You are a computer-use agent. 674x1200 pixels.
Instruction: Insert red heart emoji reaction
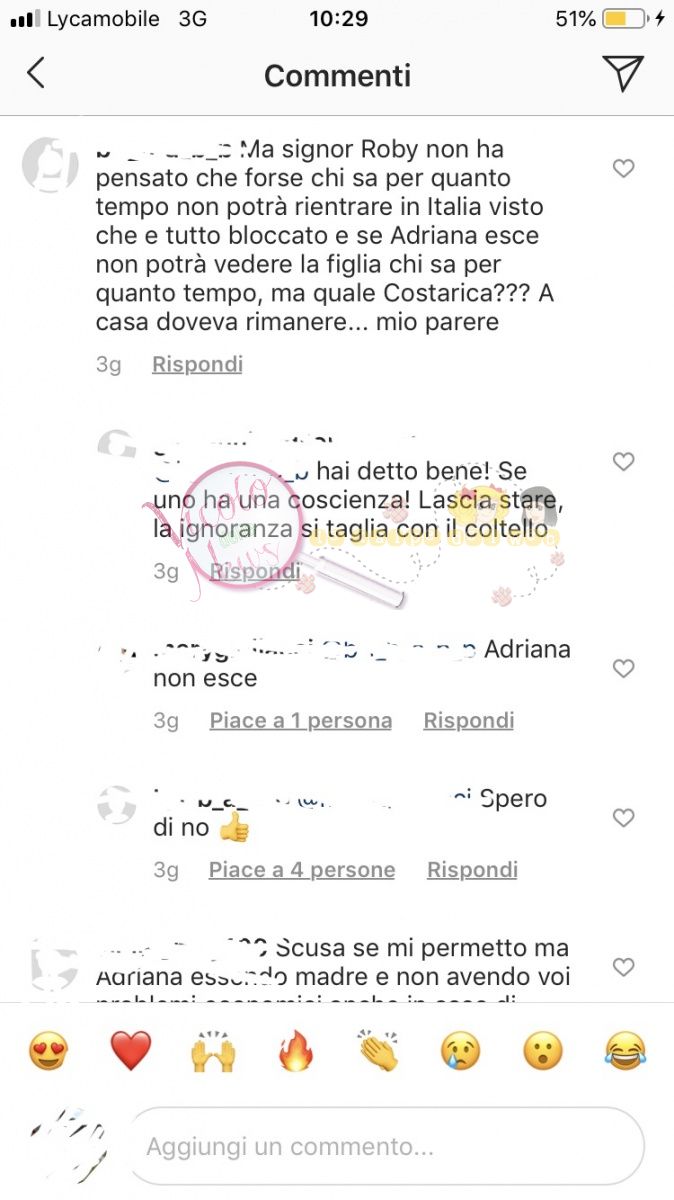[130, 1051]
